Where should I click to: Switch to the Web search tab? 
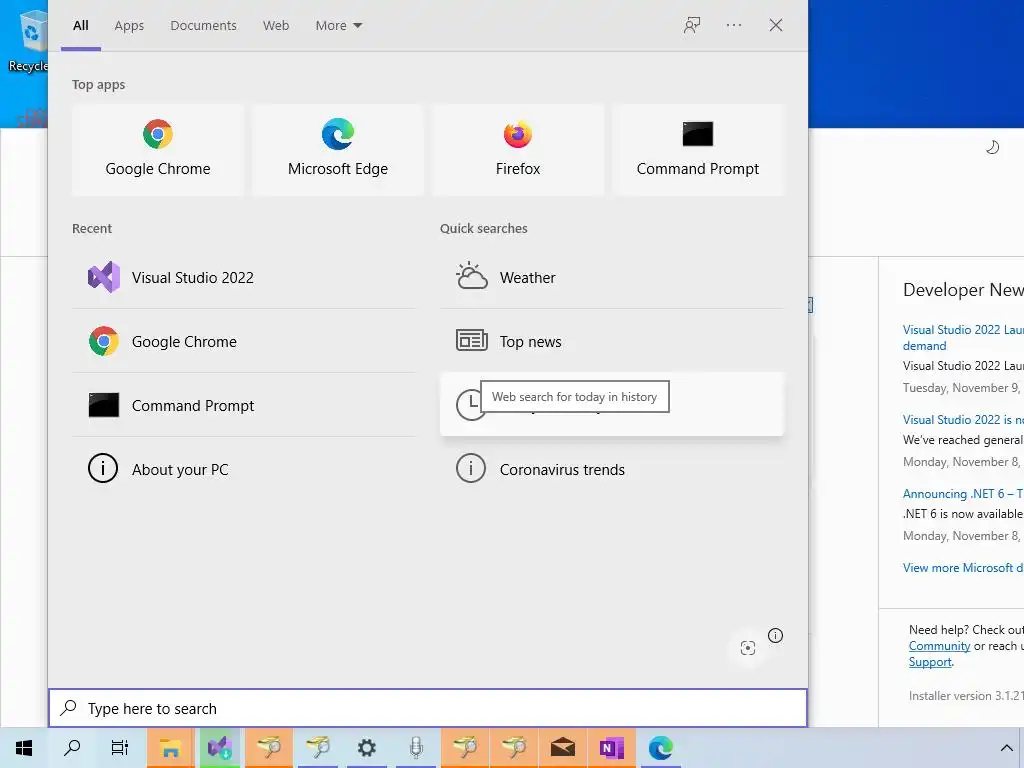pyautogui.click(x=276, y=25)
